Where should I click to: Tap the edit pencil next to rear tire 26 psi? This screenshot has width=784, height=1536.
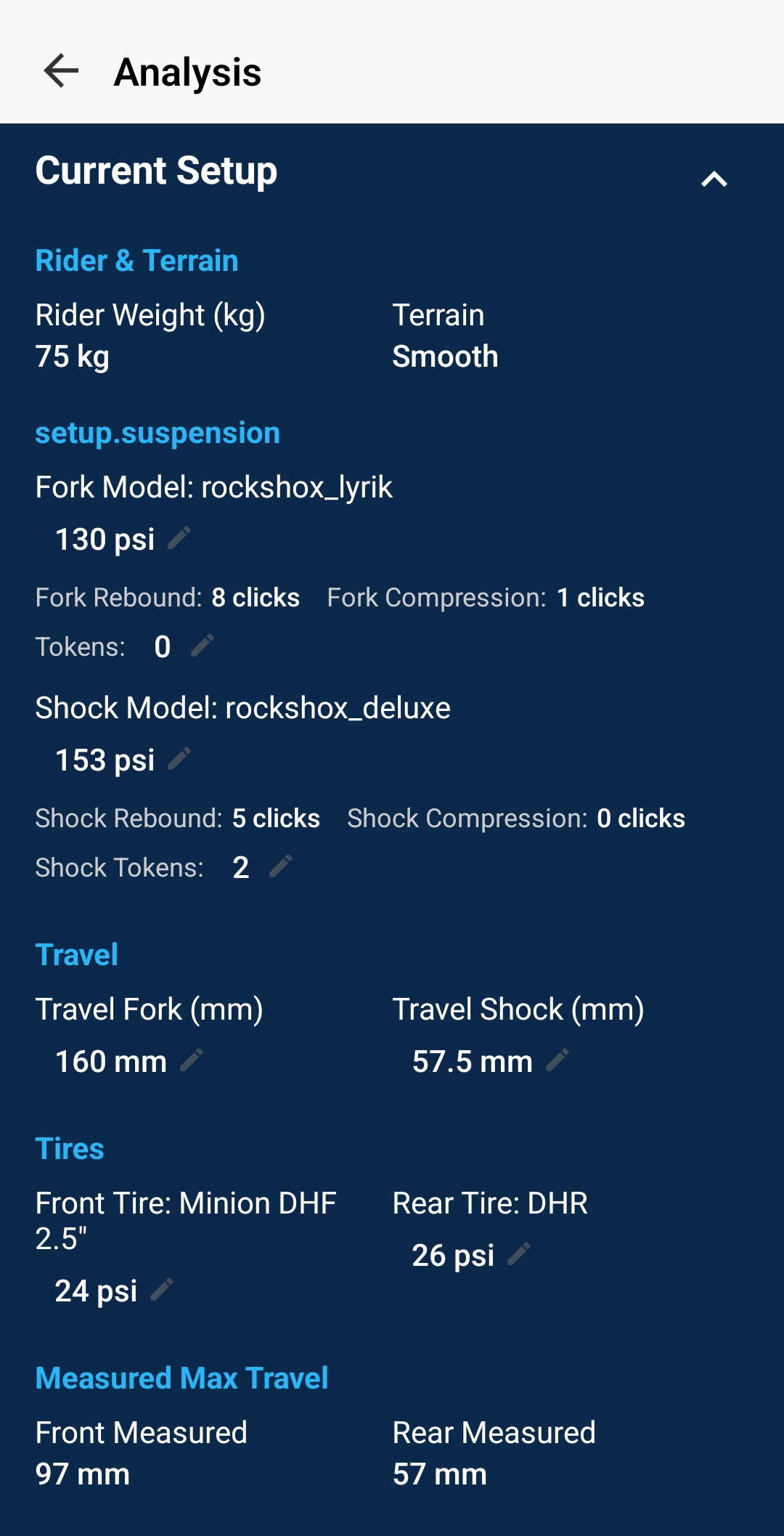pyautogui.click(x=520, y=1254)
